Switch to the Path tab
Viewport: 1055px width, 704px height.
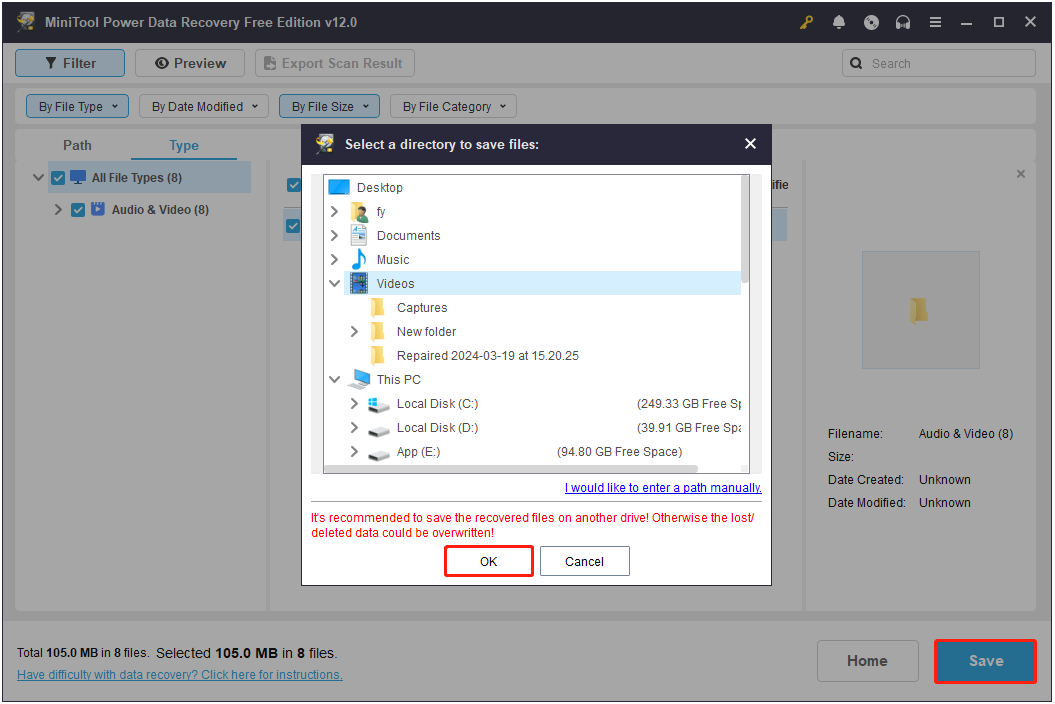coord(77,145)
